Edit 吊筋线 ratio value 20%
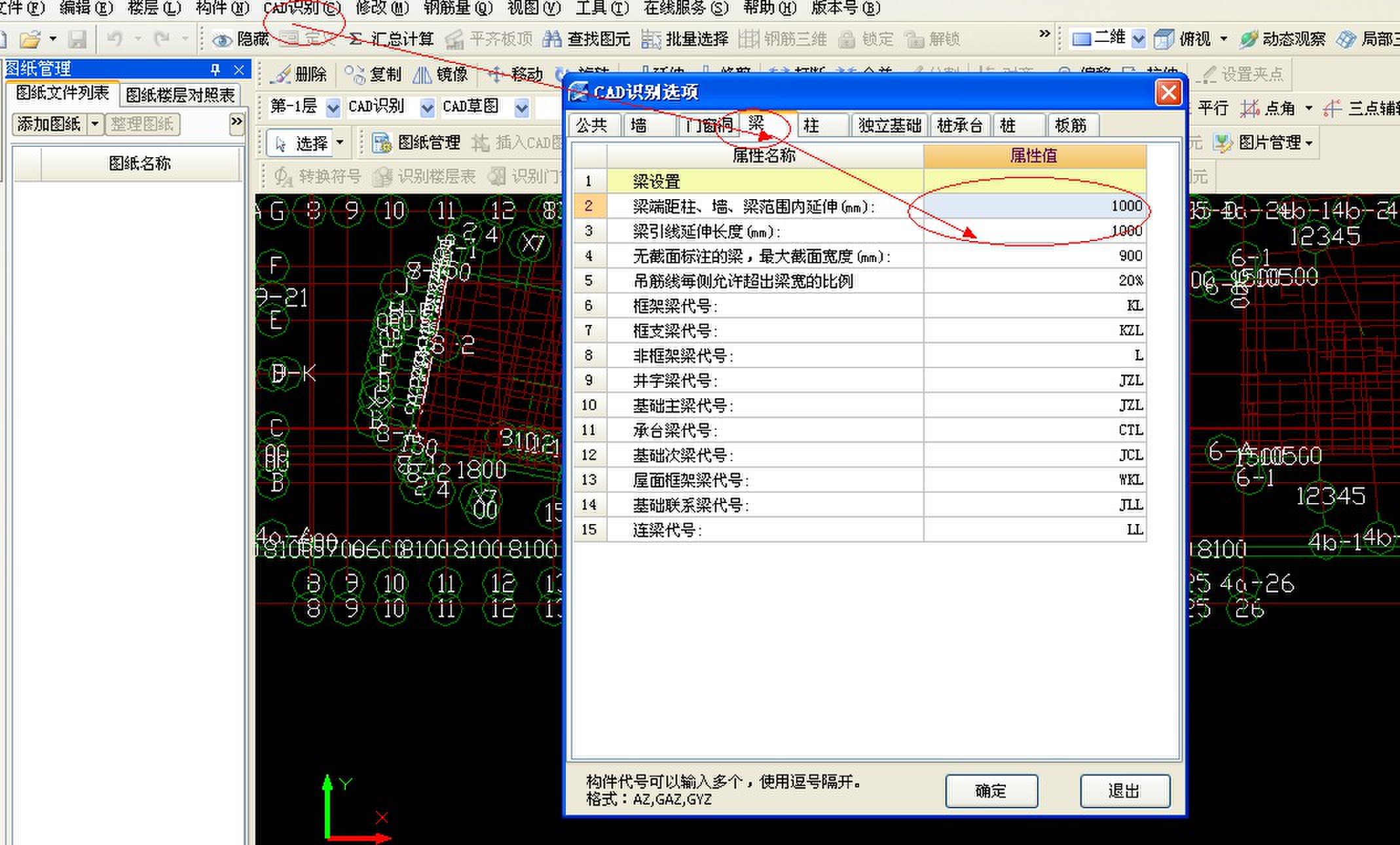This screenshot has width=1400, height=845. pos(1035,281)
